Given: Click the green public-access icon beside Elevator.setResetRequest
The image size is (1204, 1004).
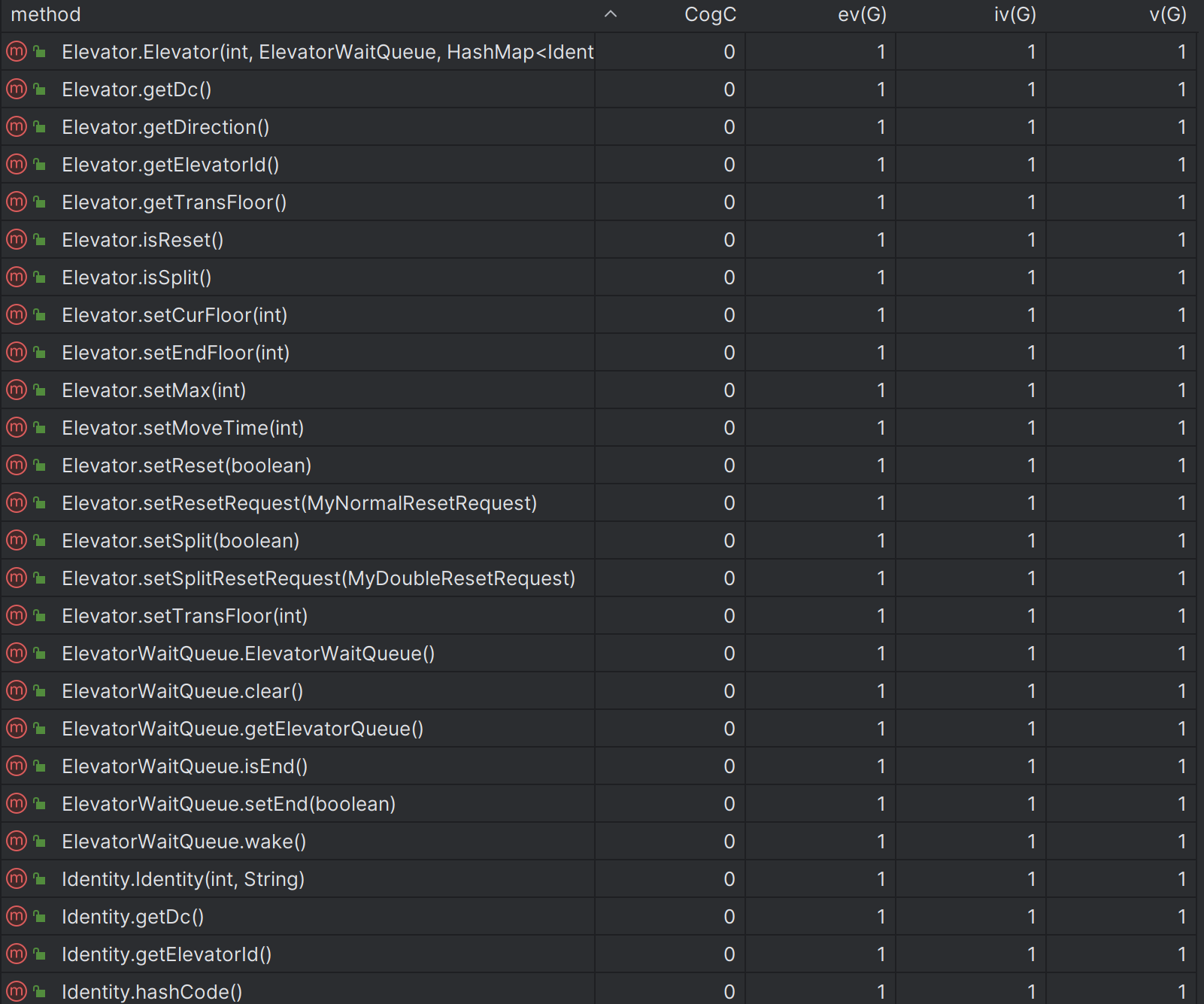Looking at the screenshot, I should (40, 502).
